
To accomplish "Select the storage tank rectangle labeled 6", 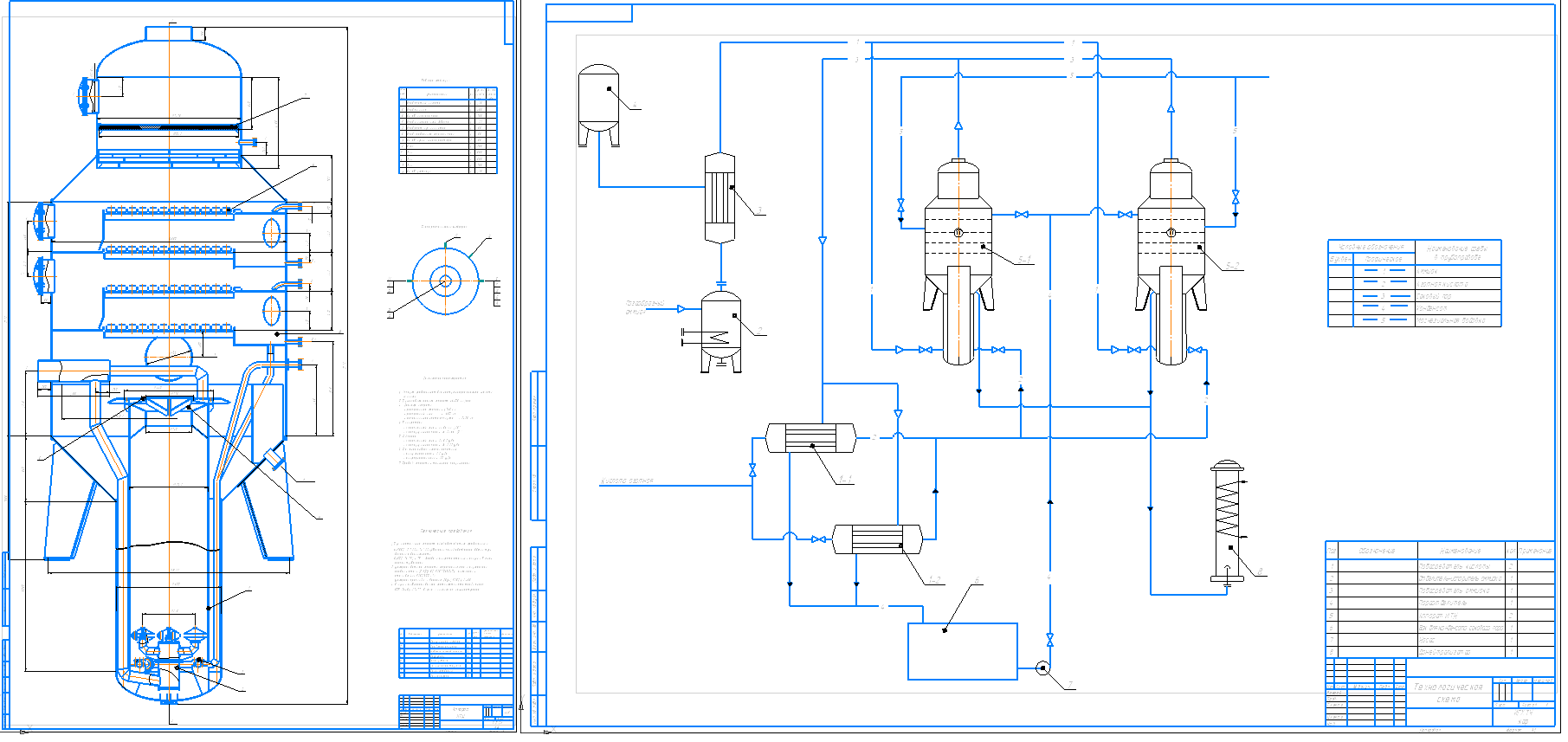I will [963, 651].
